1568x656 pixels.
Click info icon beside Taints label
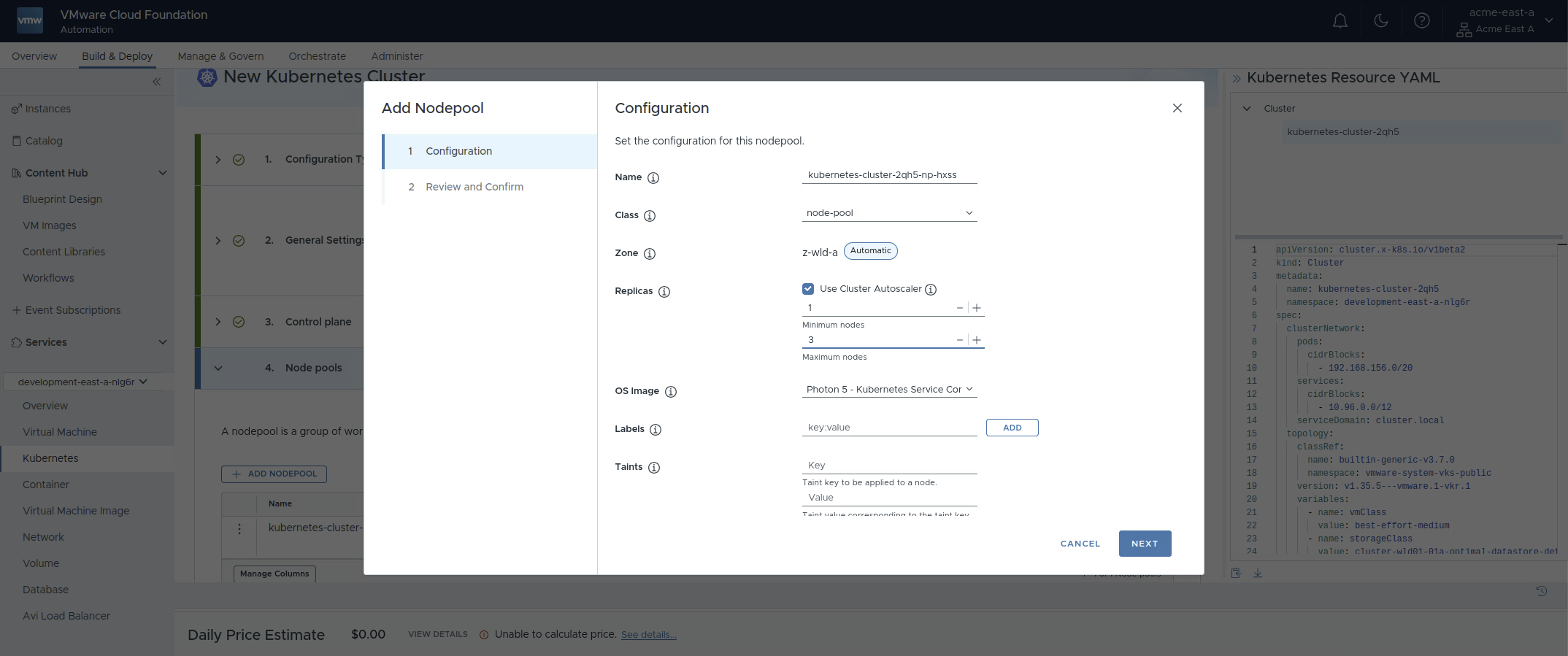(x=654, y=468)
